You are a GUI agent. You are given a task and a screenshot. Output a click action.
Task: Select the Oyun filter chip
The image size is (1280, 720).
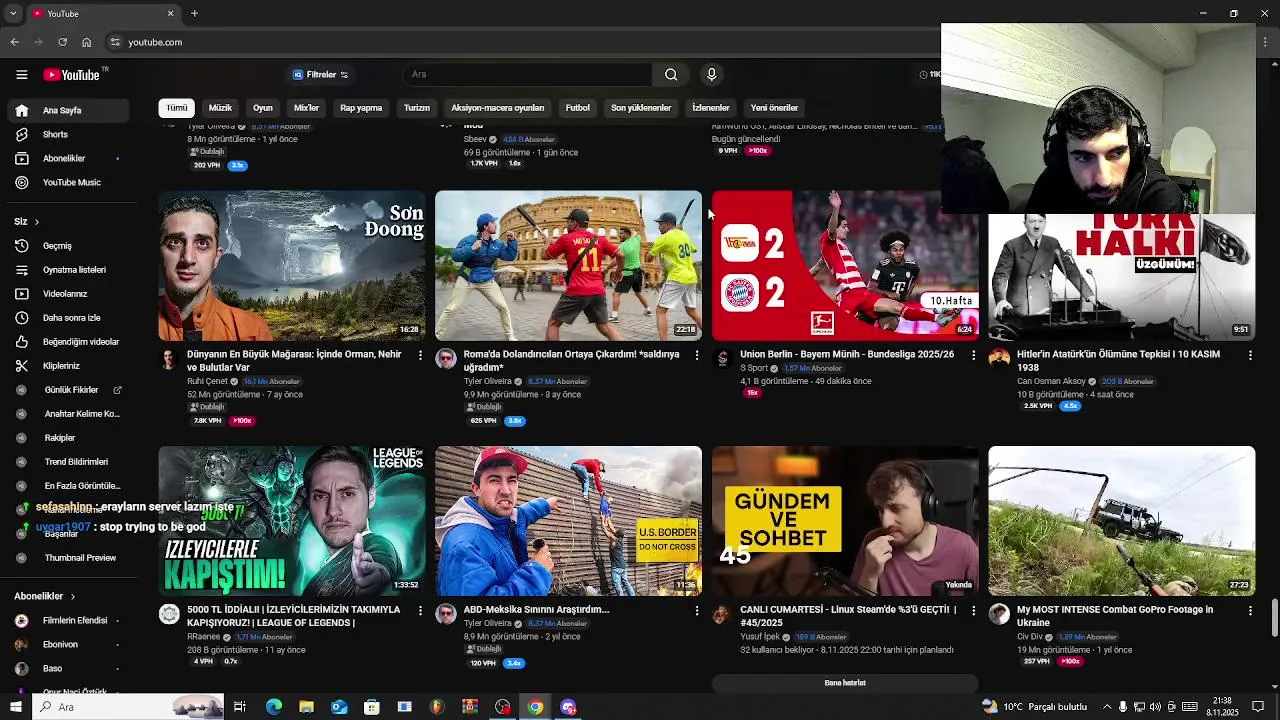pyautogui.click(x=263, y=108)
